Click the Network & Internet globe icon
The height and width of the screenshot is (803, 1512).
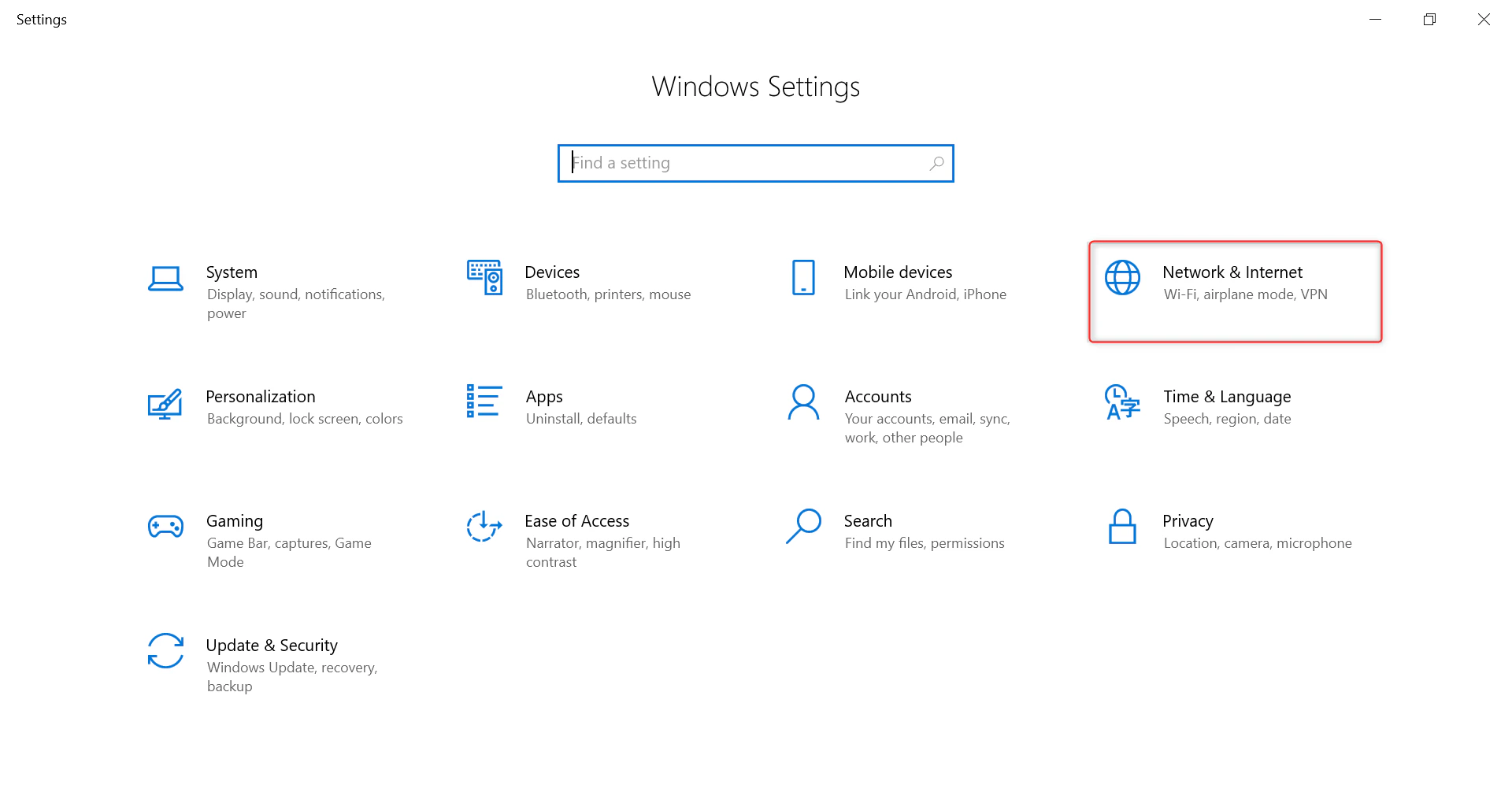click(x=1122, y=278)
